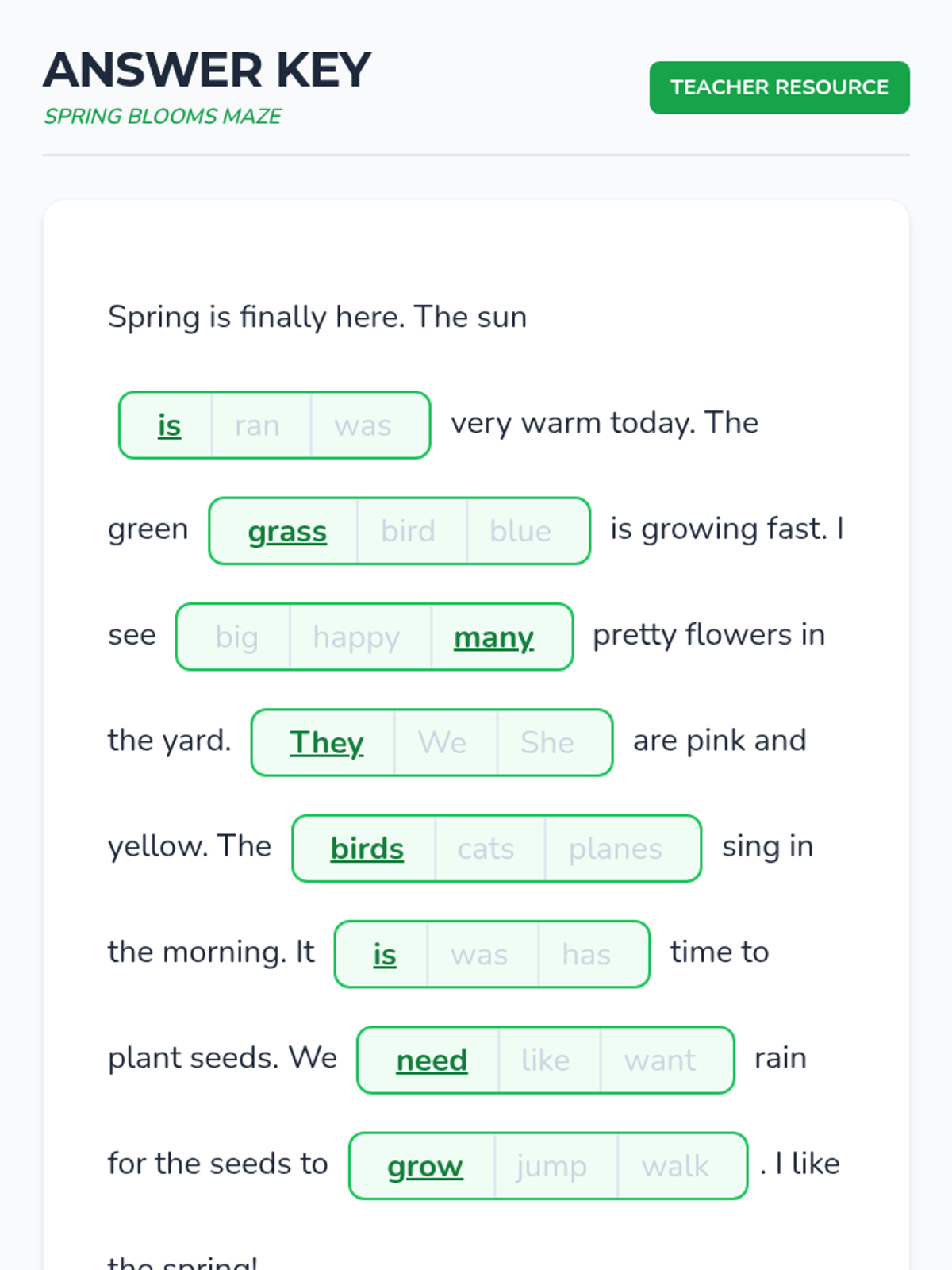Select 'big' in the flowers sentence
The width and height of the screenshot is (952, 1270).
coord(236,637)
